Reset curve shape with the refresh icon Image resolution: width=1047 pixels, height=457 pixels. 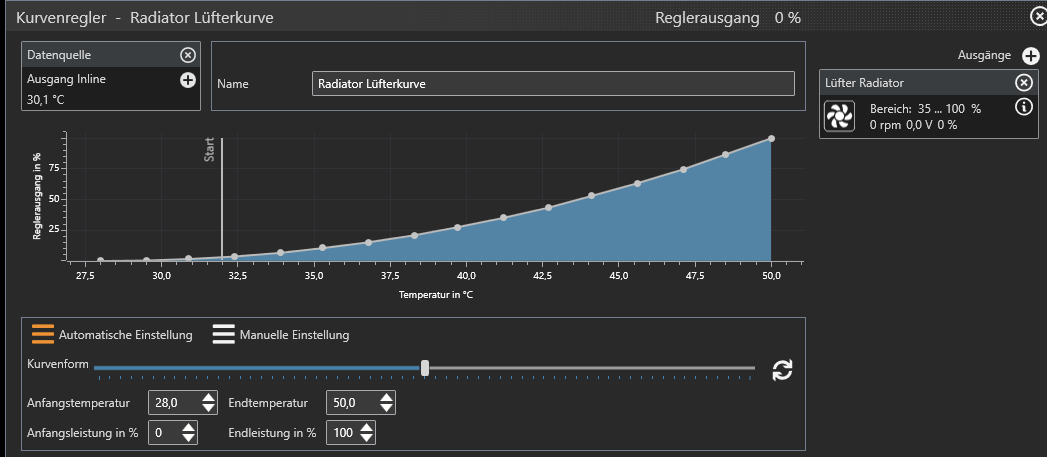point(782,370)
